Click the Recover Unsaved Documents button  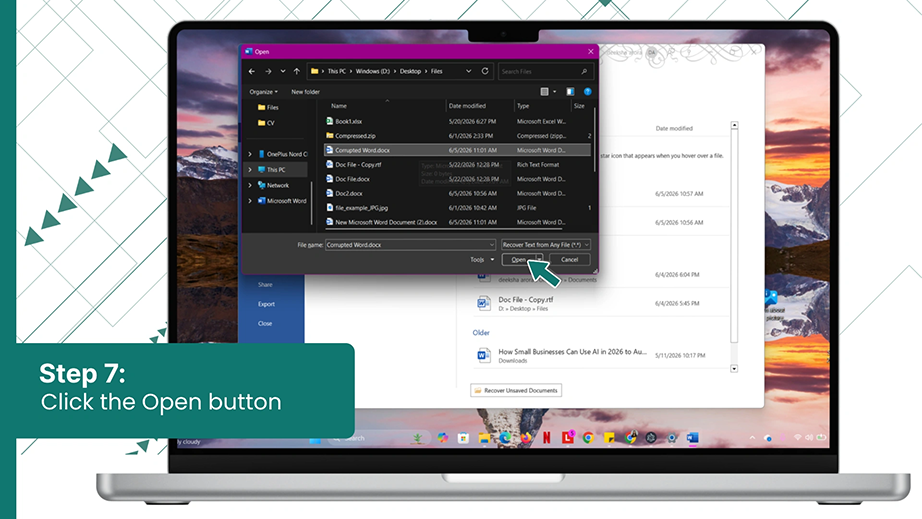click(x=516, y=390)
